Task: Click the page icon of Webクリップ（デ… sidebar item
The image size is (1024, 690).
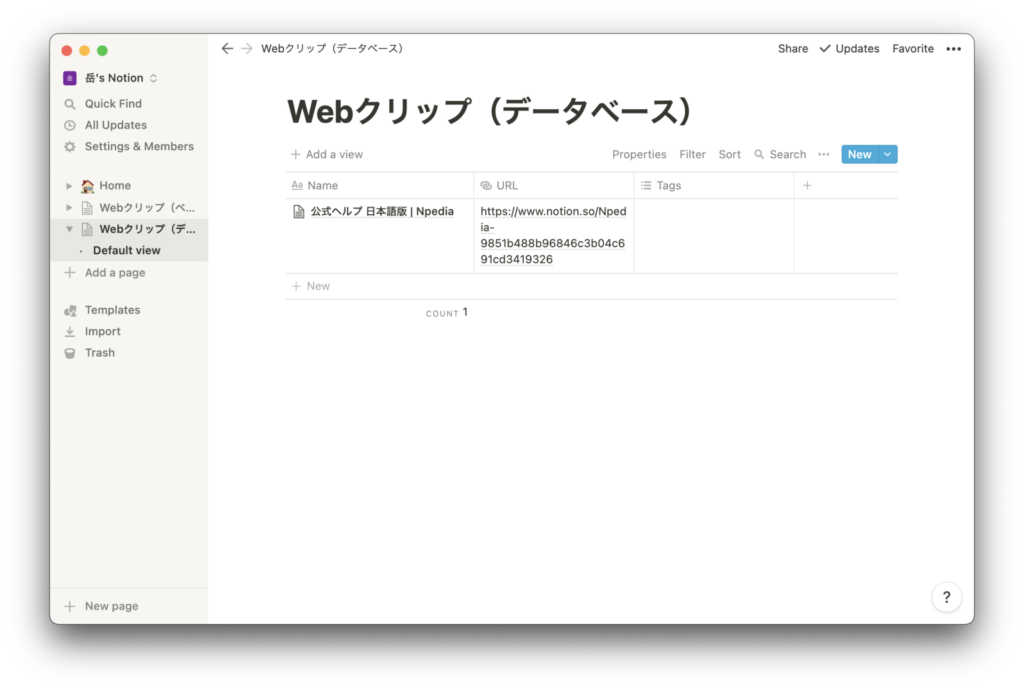Action: click(x=87, y=229)
